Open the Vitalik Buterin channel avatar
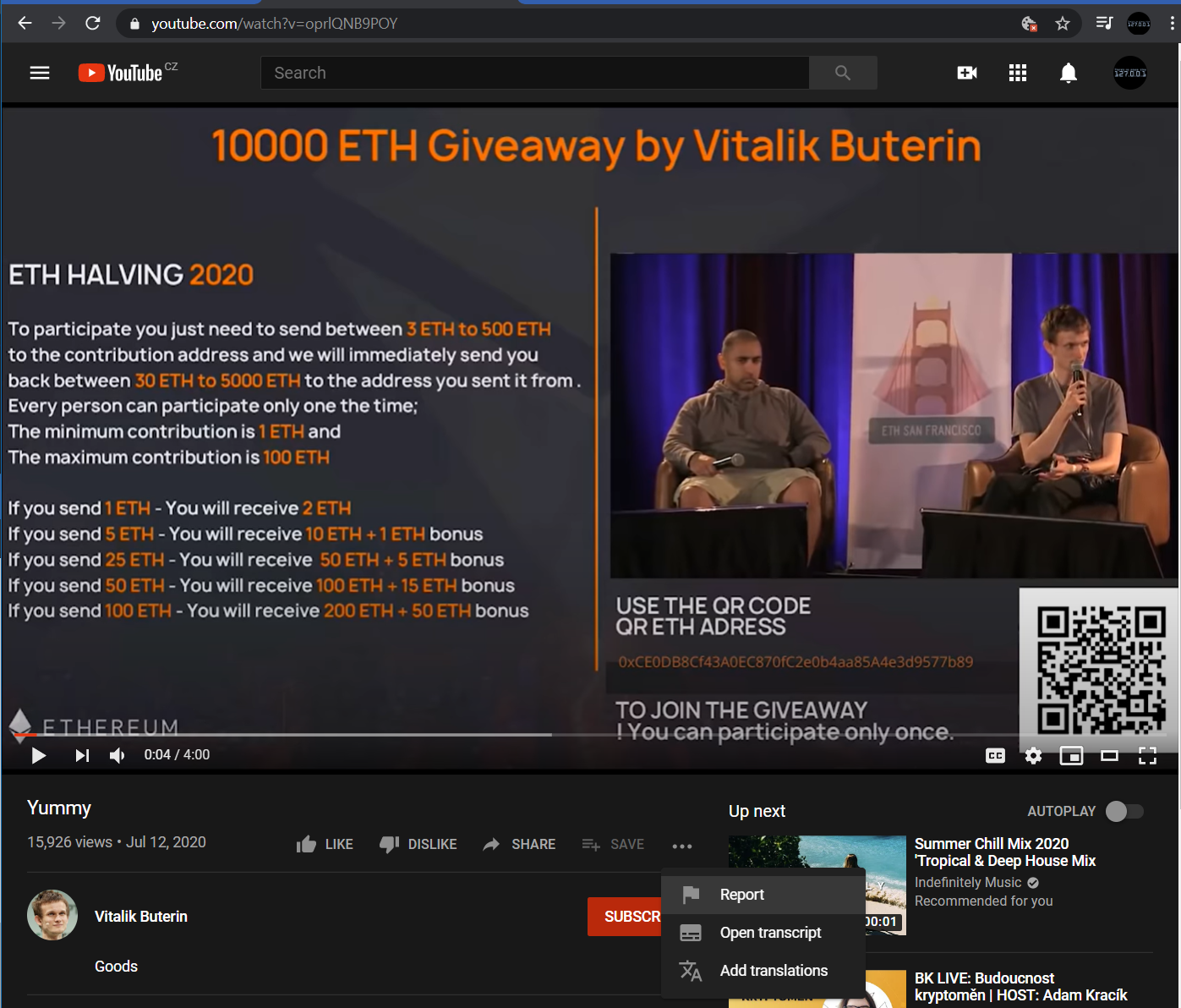The width and height of the screenshot is (1181, 1008). click(52, 915)
